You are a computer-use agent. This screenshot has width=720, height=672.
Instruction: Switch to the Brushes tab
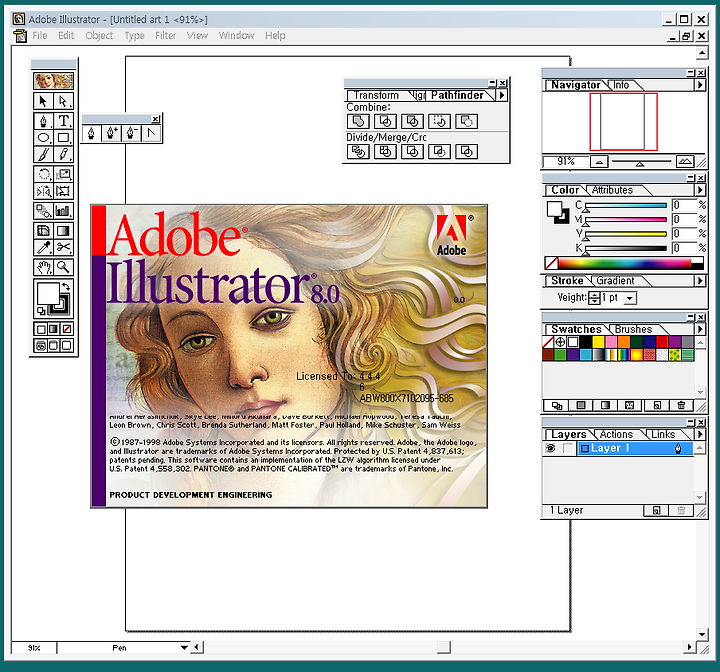click(633, 329)
